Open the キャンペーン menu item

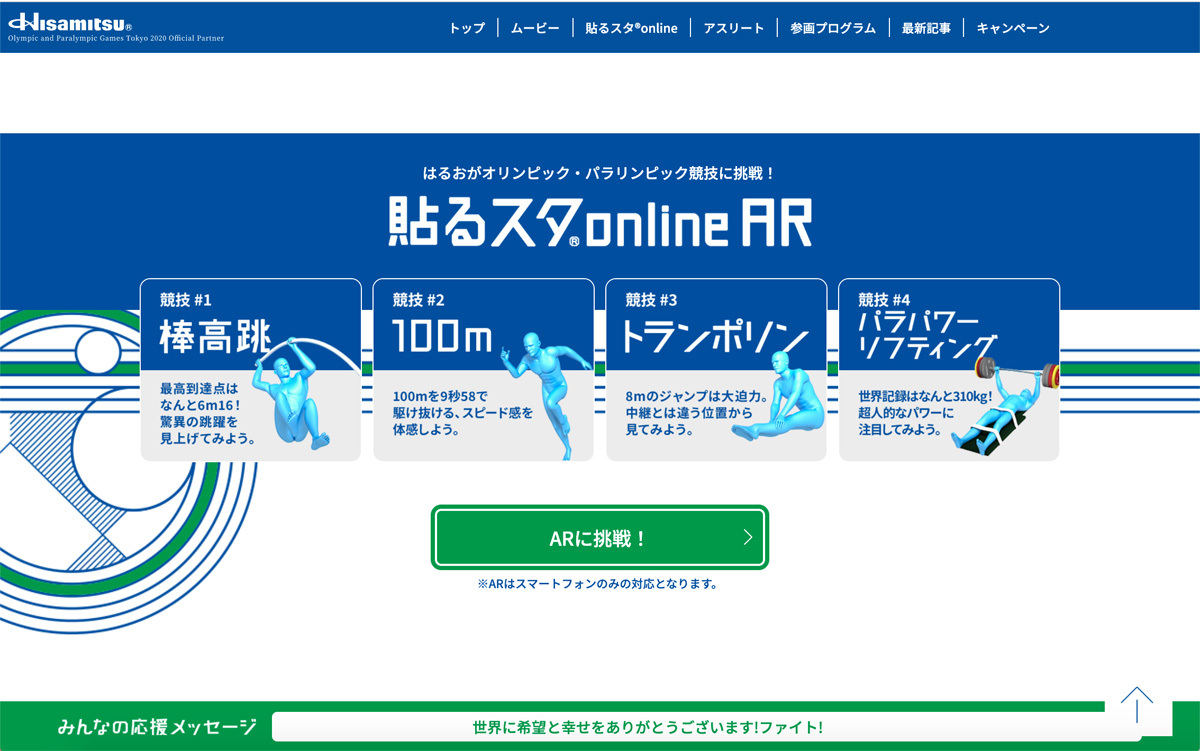1013,28
